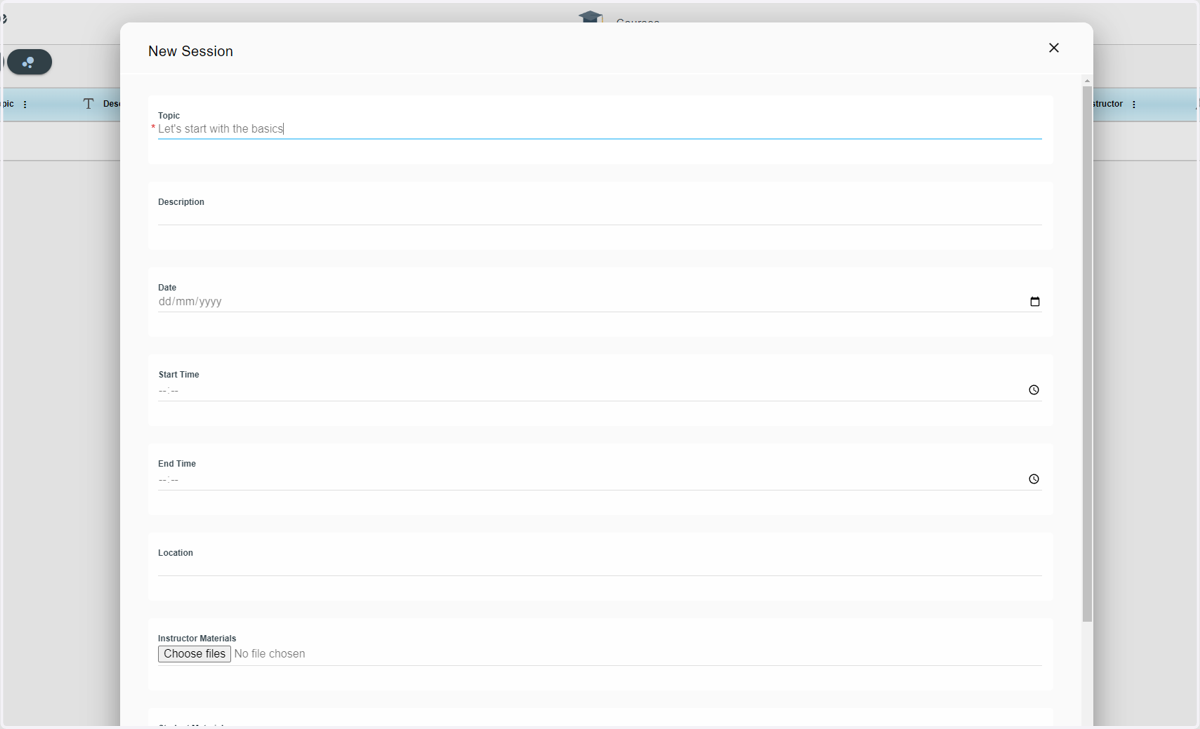The width and height of the screenshot is (1200, 729).
Task: Choose files for Instructor Materials
Action: pyautogui.click(x=194, y=654)
